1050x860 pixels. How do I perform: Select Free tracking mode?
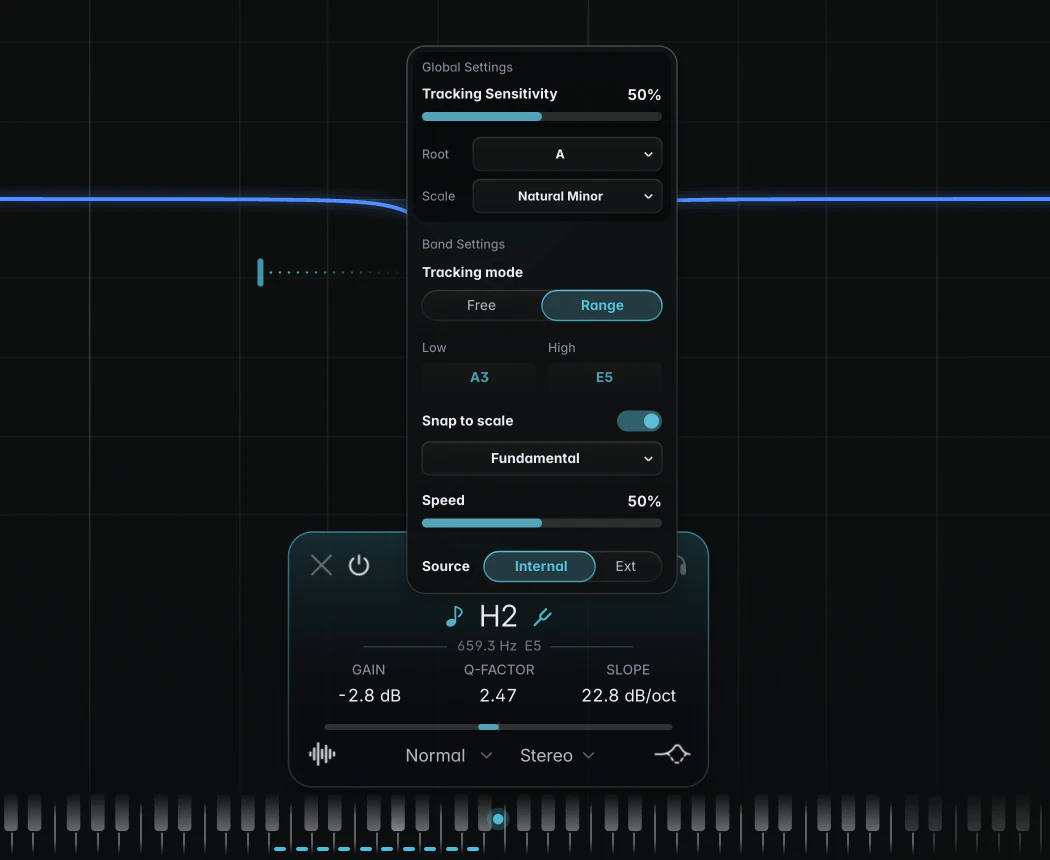pyautogui.click(x=481, y=305)
